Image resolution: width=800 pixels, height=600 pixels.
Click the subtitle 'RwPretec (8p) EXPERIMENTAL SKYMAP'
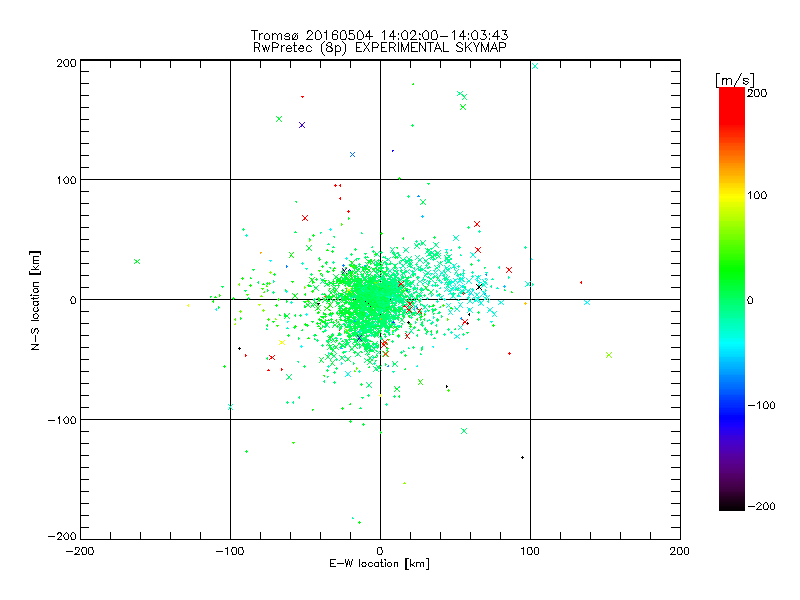coord(379,48)
